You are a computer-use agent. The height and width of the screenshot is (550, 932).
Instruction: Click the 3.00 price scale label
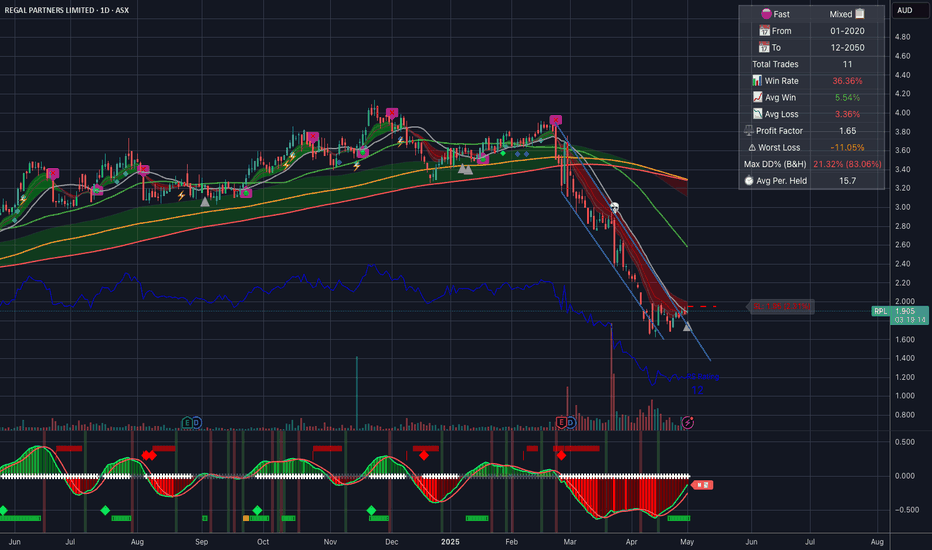coord(902,207)
